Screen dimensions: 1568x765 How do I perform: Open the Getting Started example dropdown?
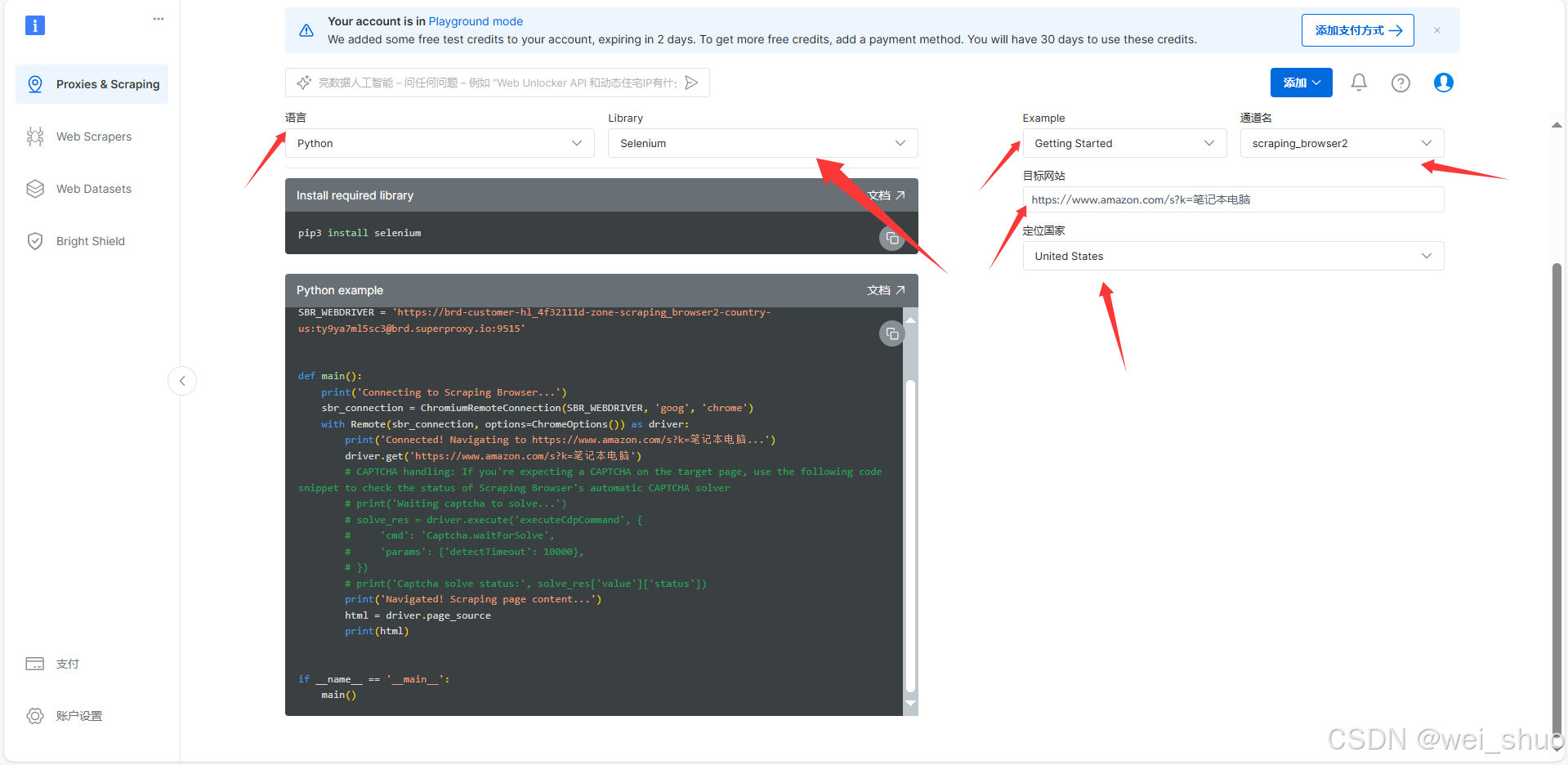pyautogui.click(x=1124, y=143)
